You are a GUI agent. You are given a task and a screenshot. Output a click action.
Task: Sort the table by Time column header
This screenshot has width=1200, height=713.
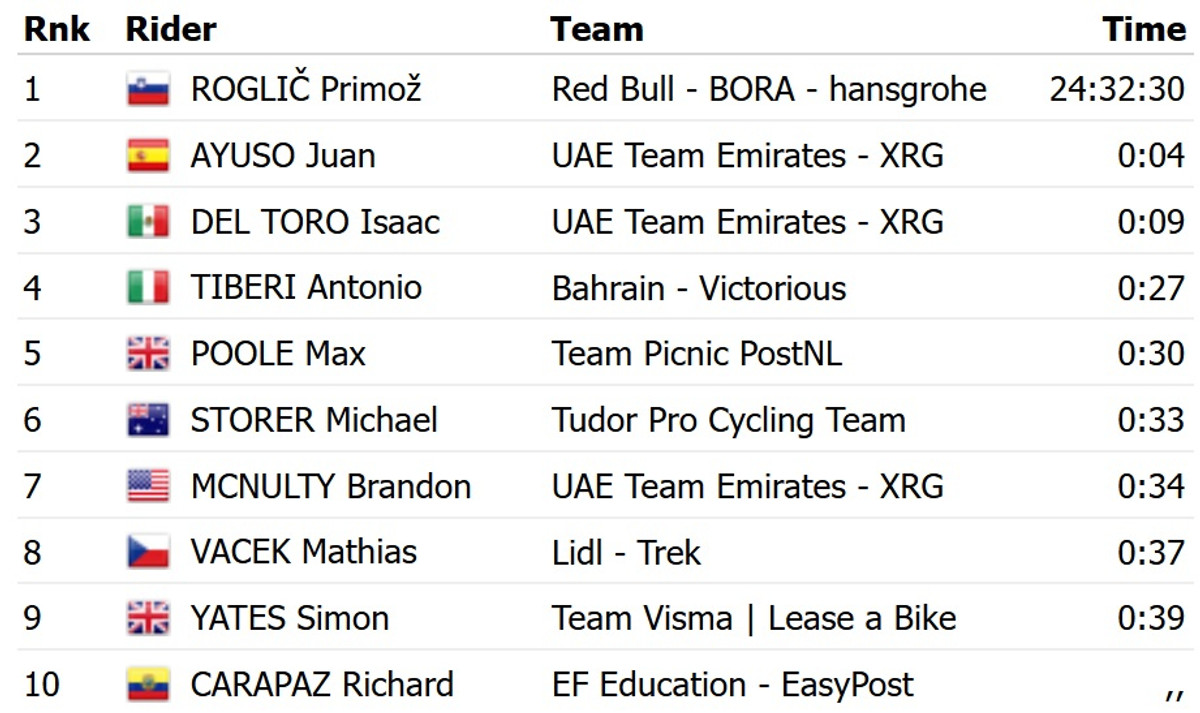pyautogui.click(x=1144, y=29)
